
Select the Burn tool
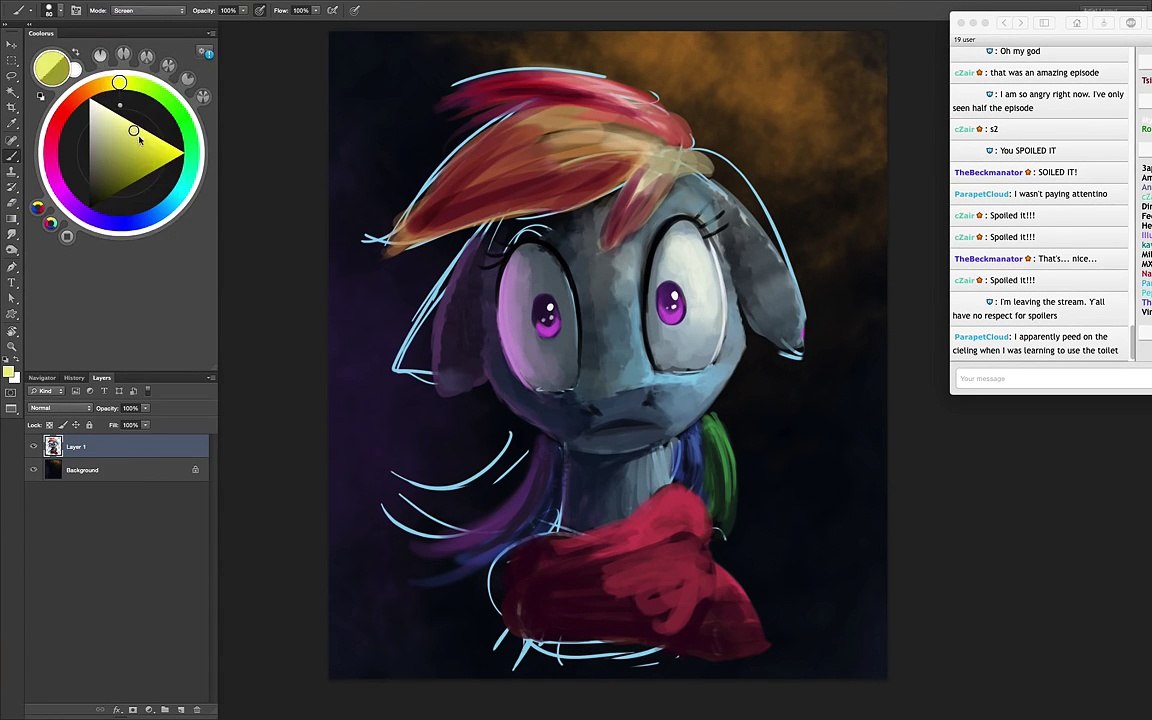click(11, 251)
